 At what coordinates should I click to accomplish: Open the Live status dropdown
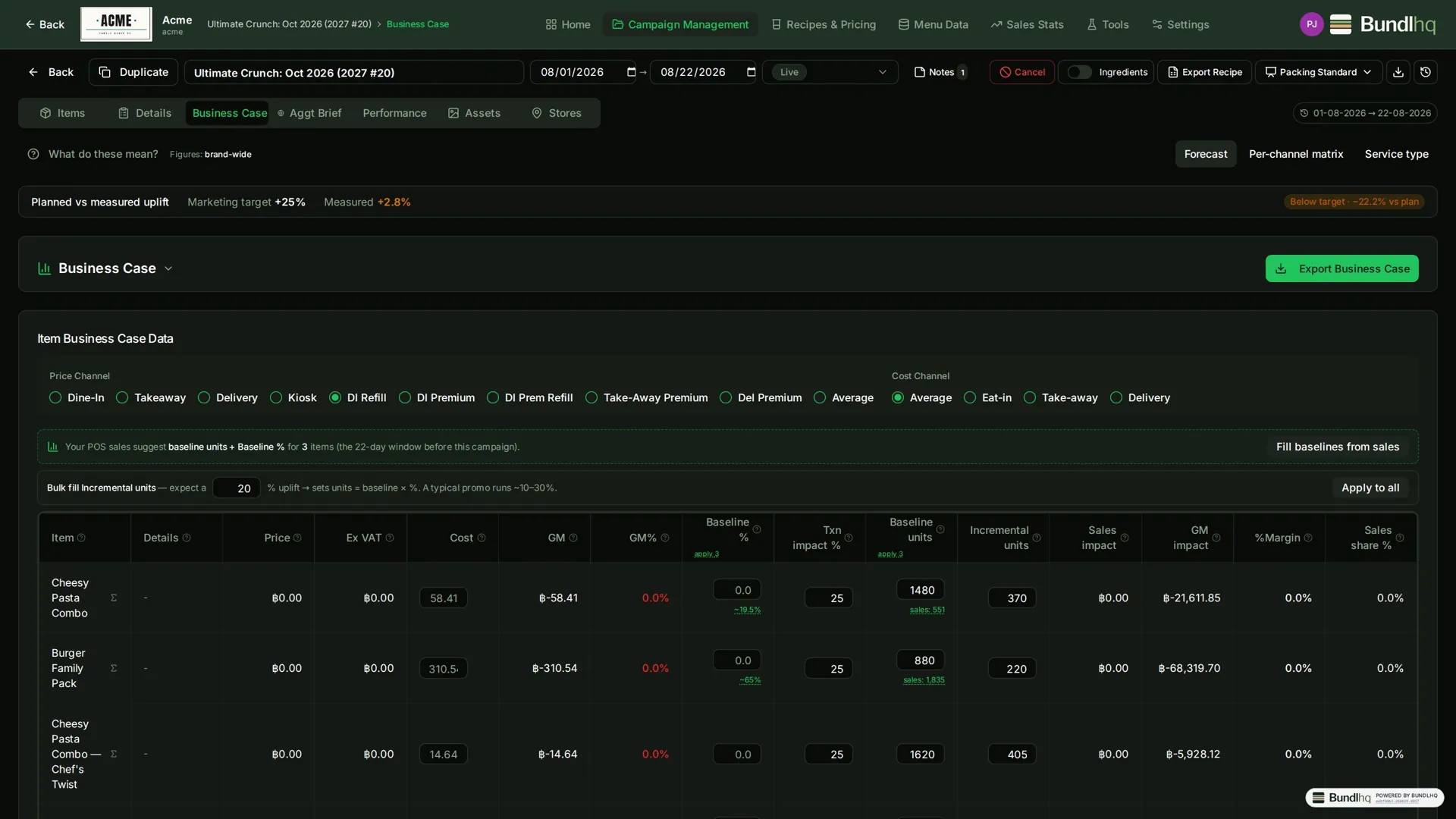pyautogui.click(x=830, y=72)
